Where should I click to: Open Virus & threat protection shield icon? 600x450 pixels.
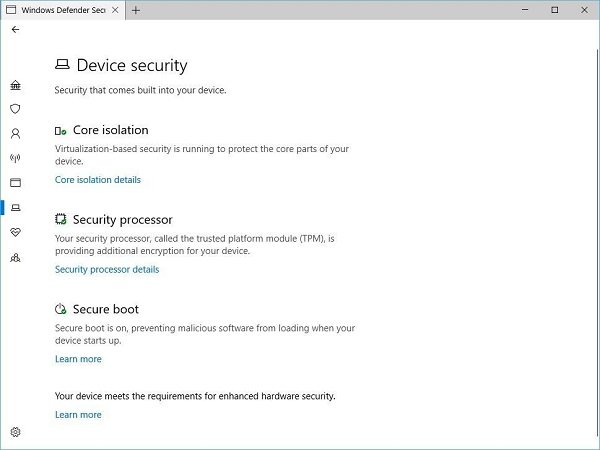[15, 108]
